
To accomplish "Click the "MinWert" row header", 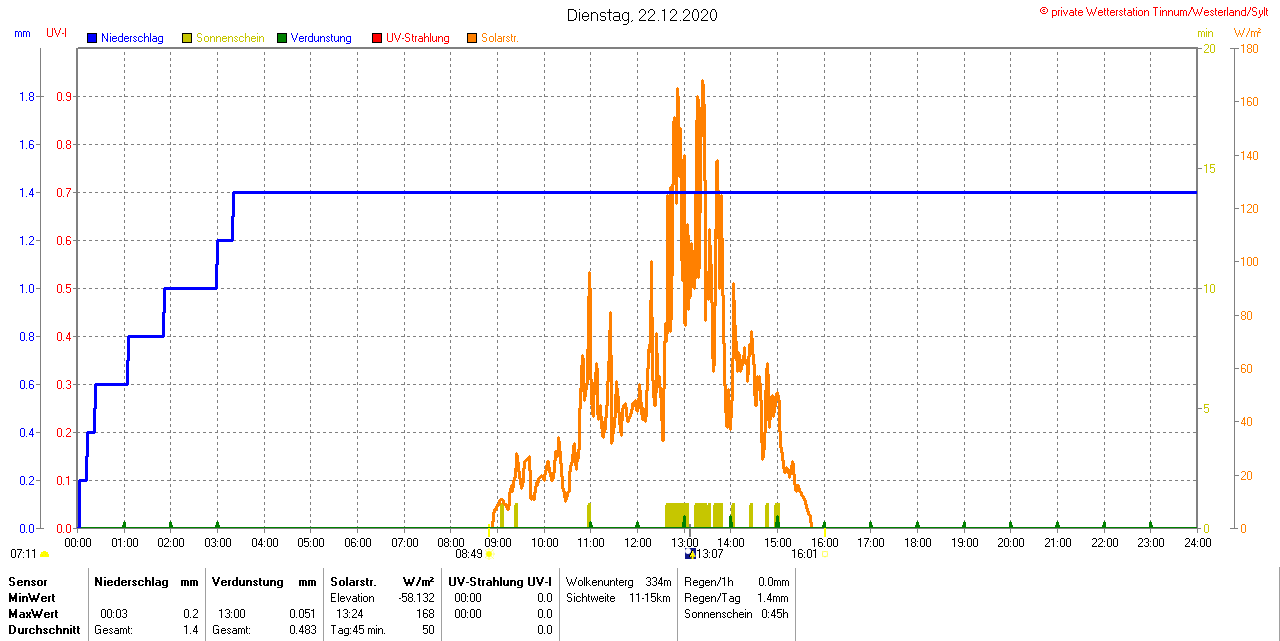I will coord(32,597).
